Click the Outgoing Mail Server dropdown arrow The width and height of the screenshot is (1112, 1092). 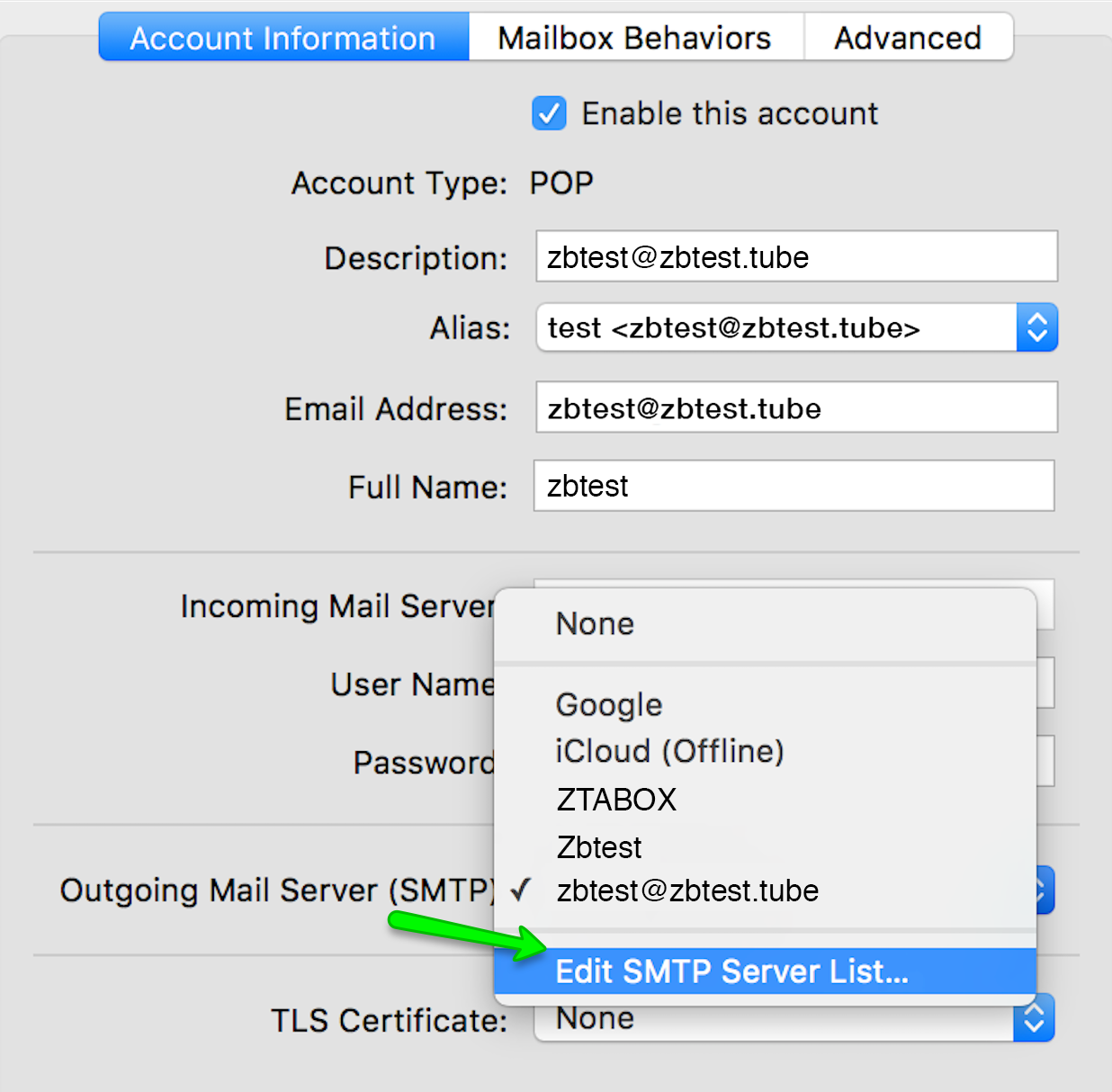1045,891
